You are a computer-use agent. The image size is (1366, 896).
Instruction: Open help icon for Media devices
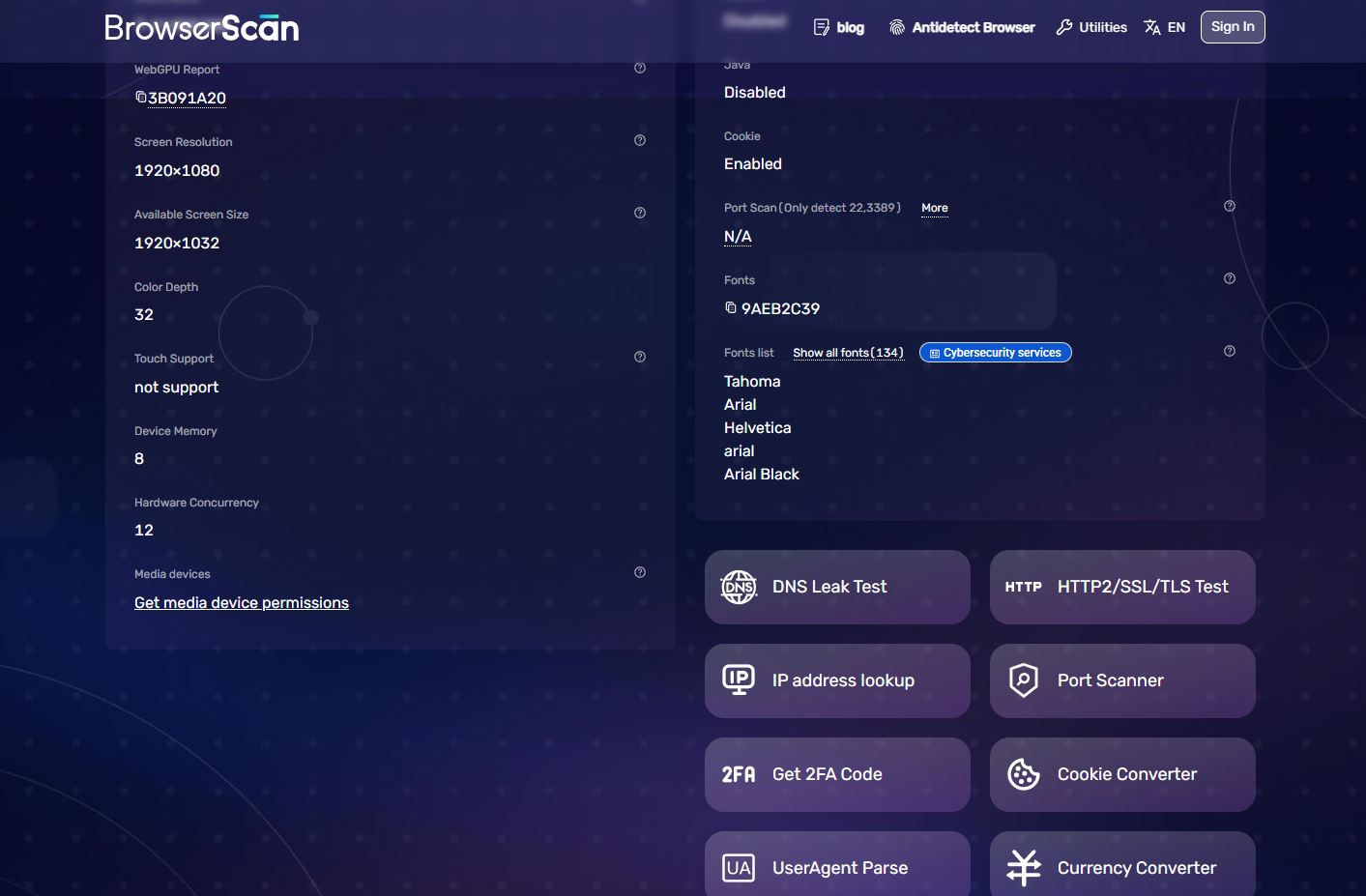tap(640, 572)
